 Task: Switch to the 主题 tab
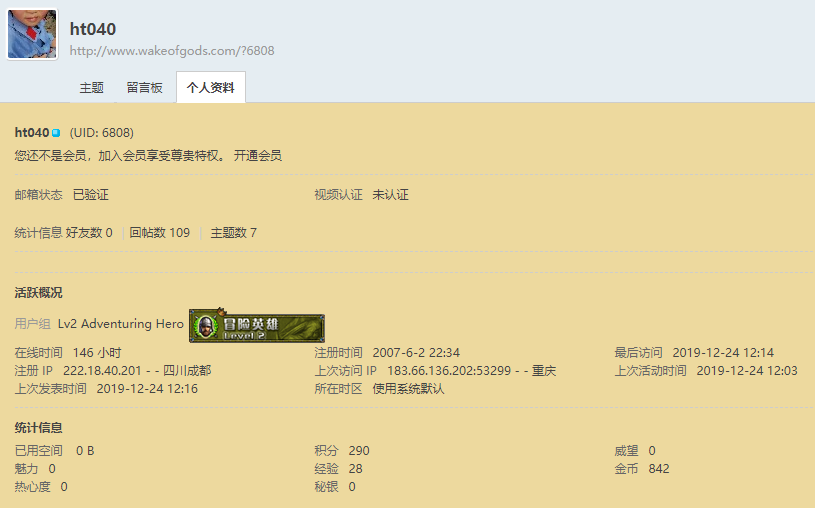pos(91,88)
